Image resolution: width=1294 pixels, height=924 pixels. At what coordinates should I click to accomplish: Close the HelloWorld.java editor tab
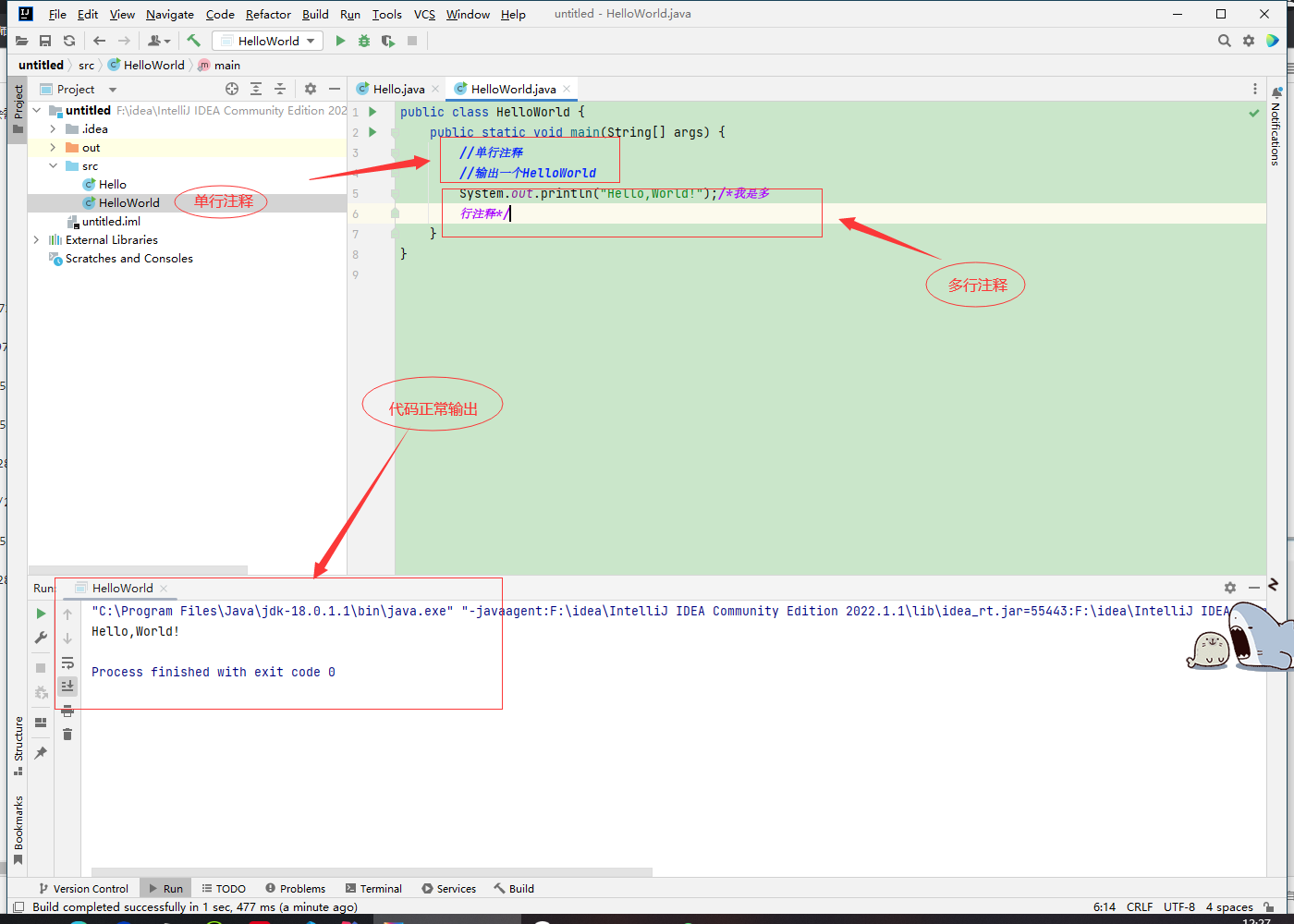(568, 90)
